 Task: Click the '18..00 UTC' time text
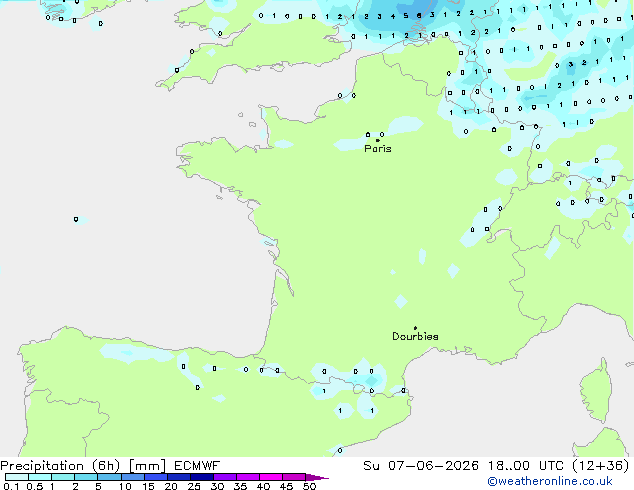pyautogui.click(x=526, y=466)
